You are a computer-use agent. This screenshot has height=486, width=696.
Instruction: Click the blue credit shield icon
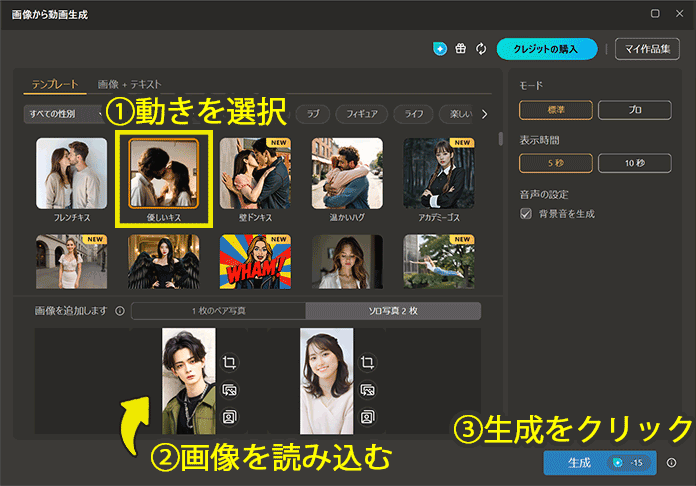439,48
